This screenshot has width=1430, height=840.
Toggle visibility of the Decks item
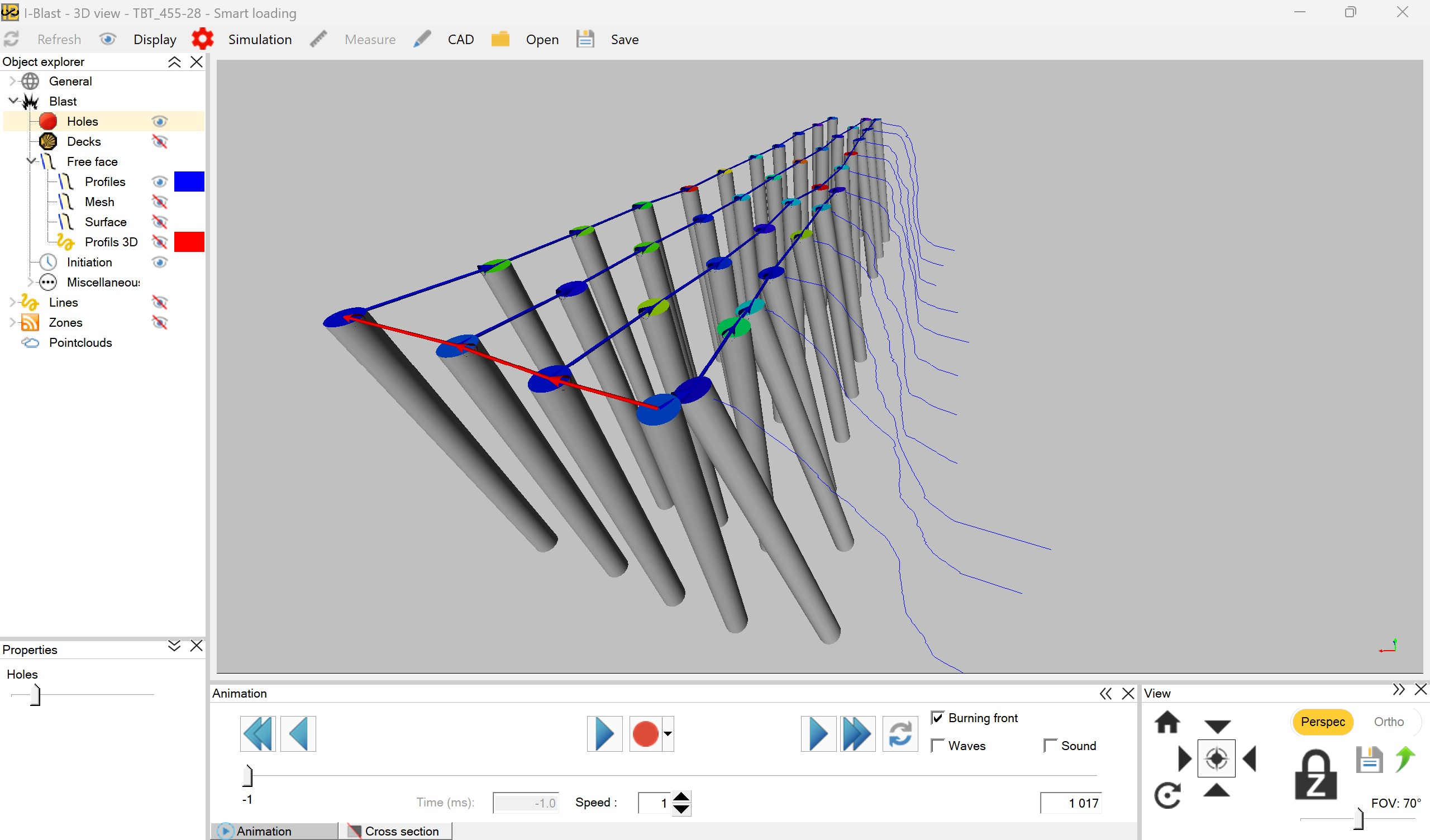[159, 141]
